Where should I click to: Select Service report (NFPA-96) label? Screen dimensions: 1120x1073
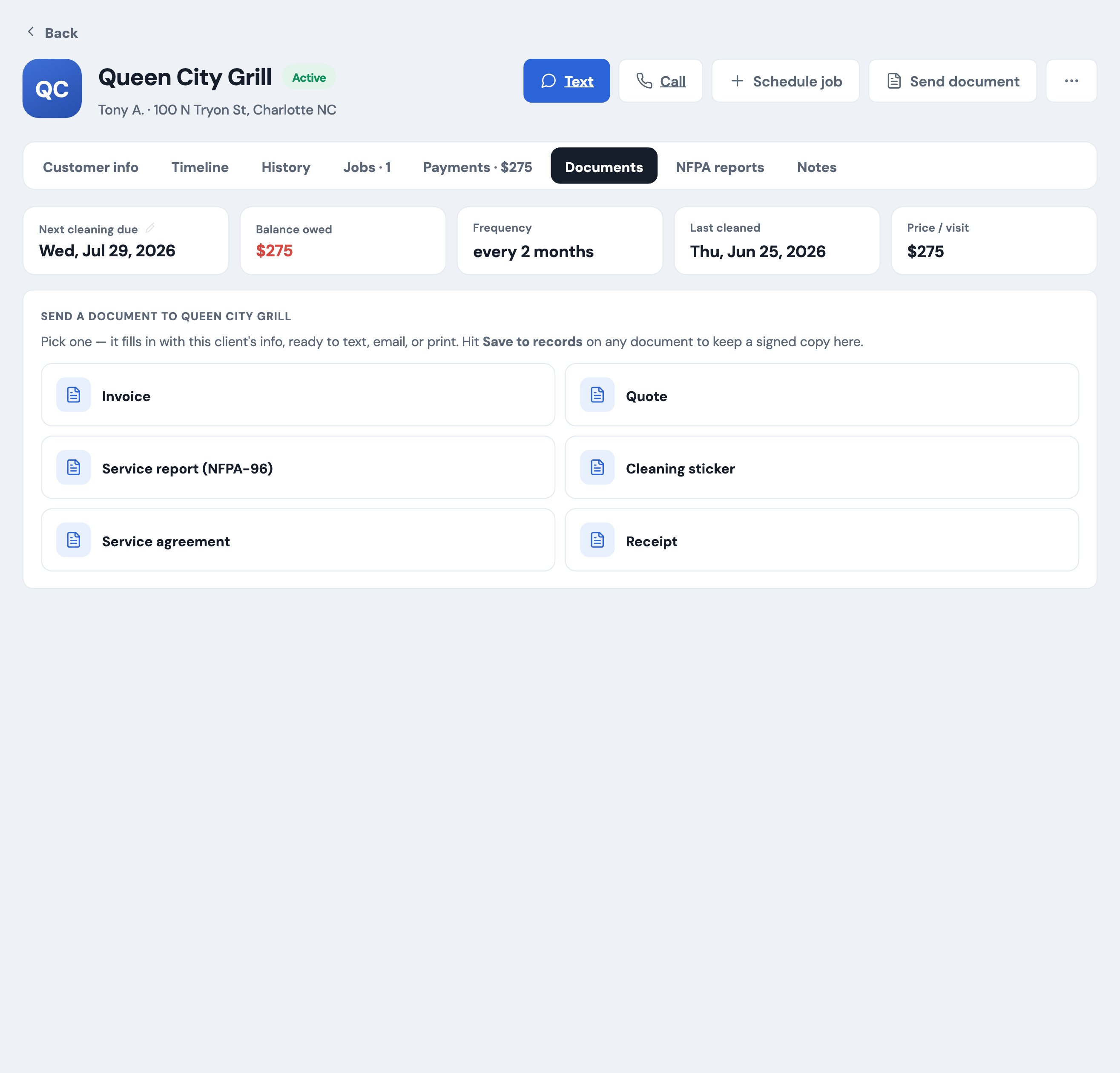187,468
